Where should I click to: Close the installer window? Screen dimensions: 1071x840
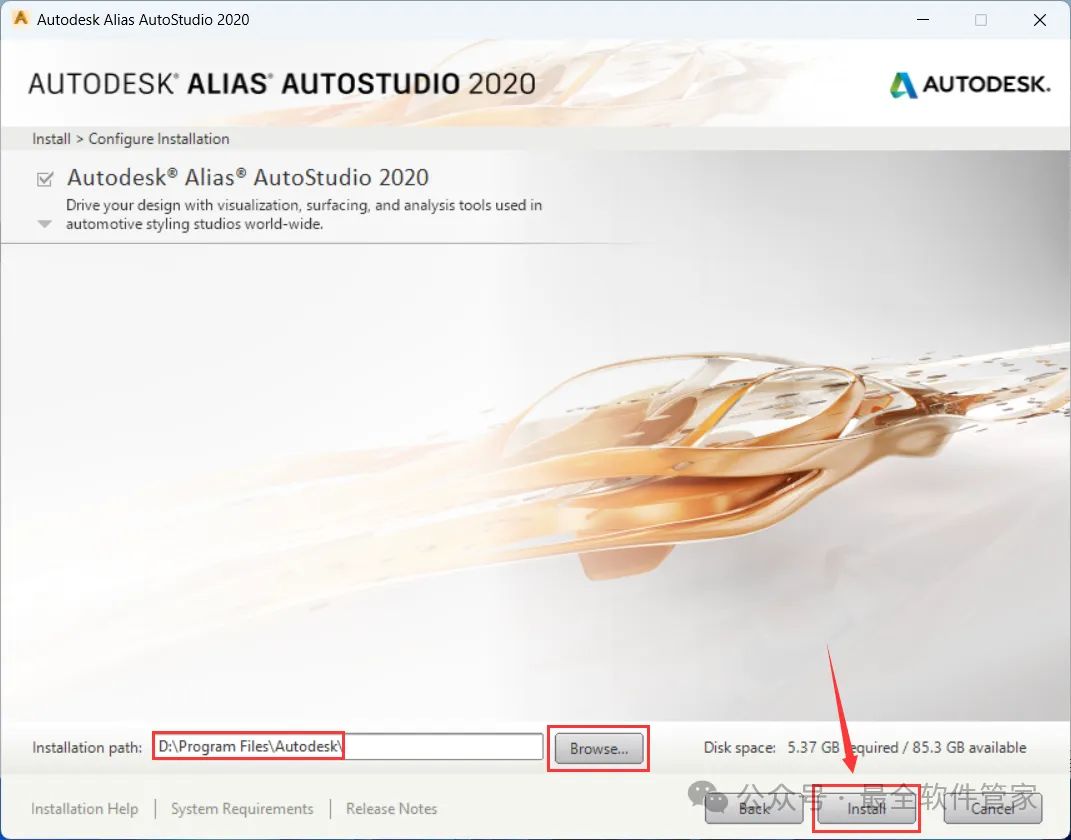(1040, 20)
